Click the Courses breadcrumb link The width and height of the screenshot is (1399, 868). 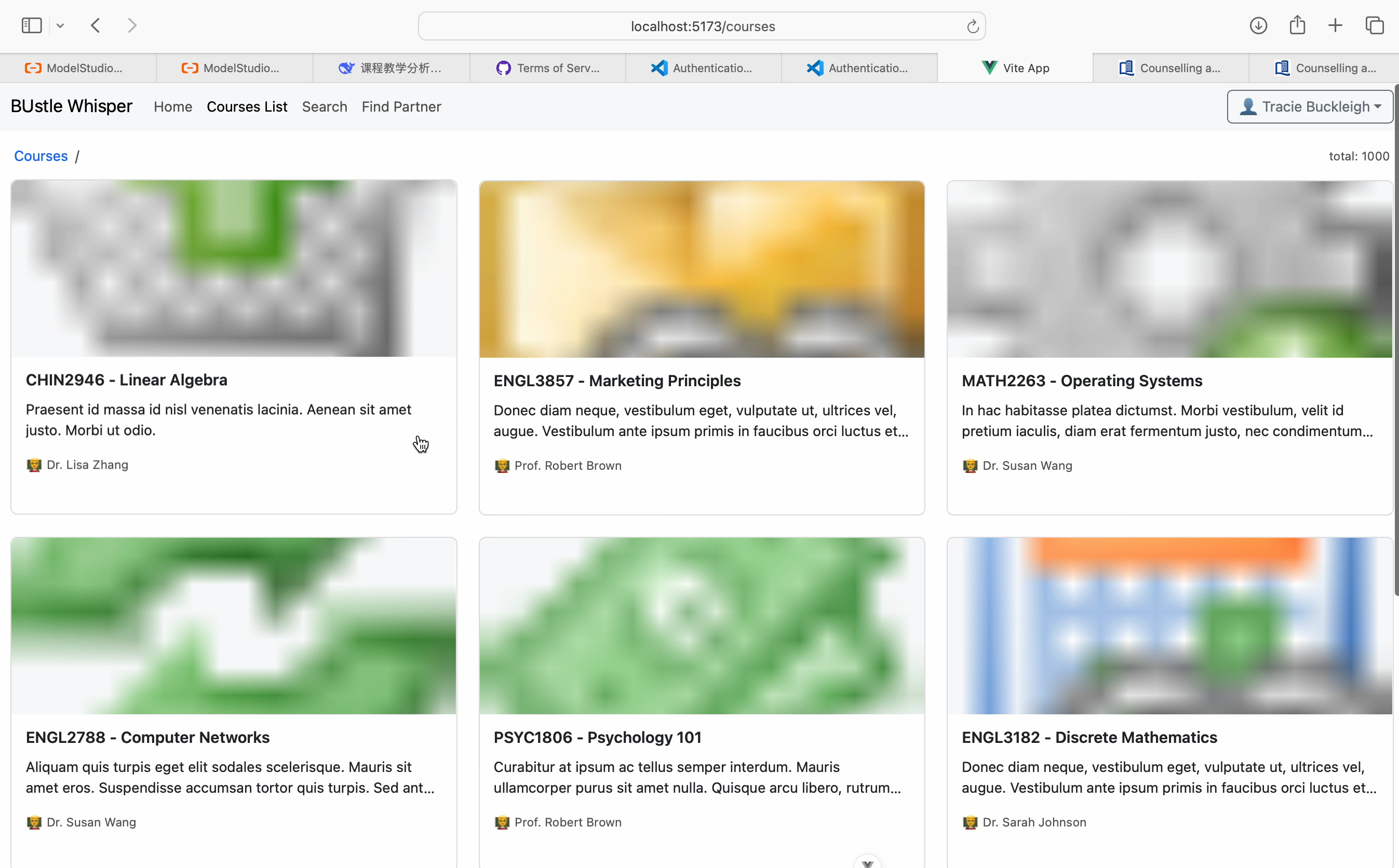[x=41, y=156]
